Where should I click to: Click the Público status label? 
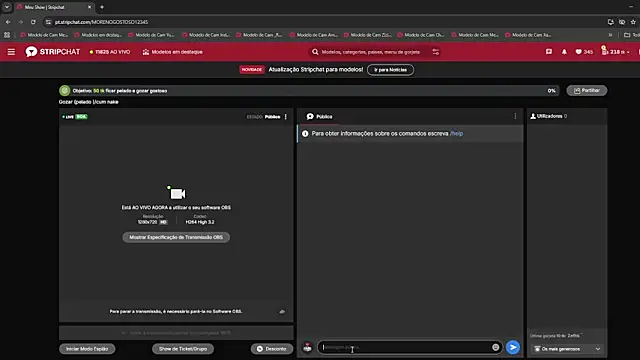(x=272, y=117)
